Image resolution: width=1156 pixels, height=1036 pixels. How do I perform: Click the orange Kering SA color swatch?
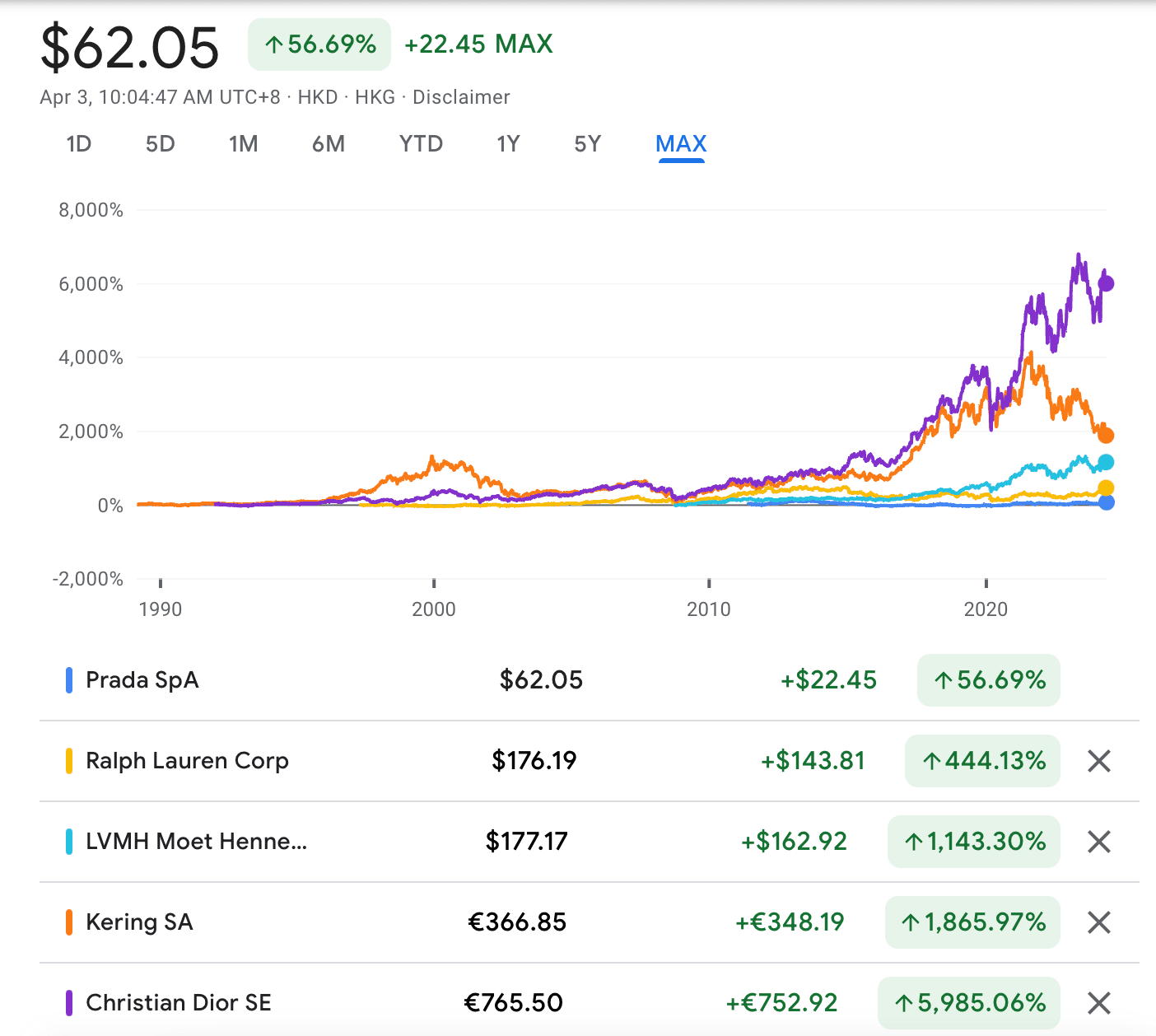[69, 922]
